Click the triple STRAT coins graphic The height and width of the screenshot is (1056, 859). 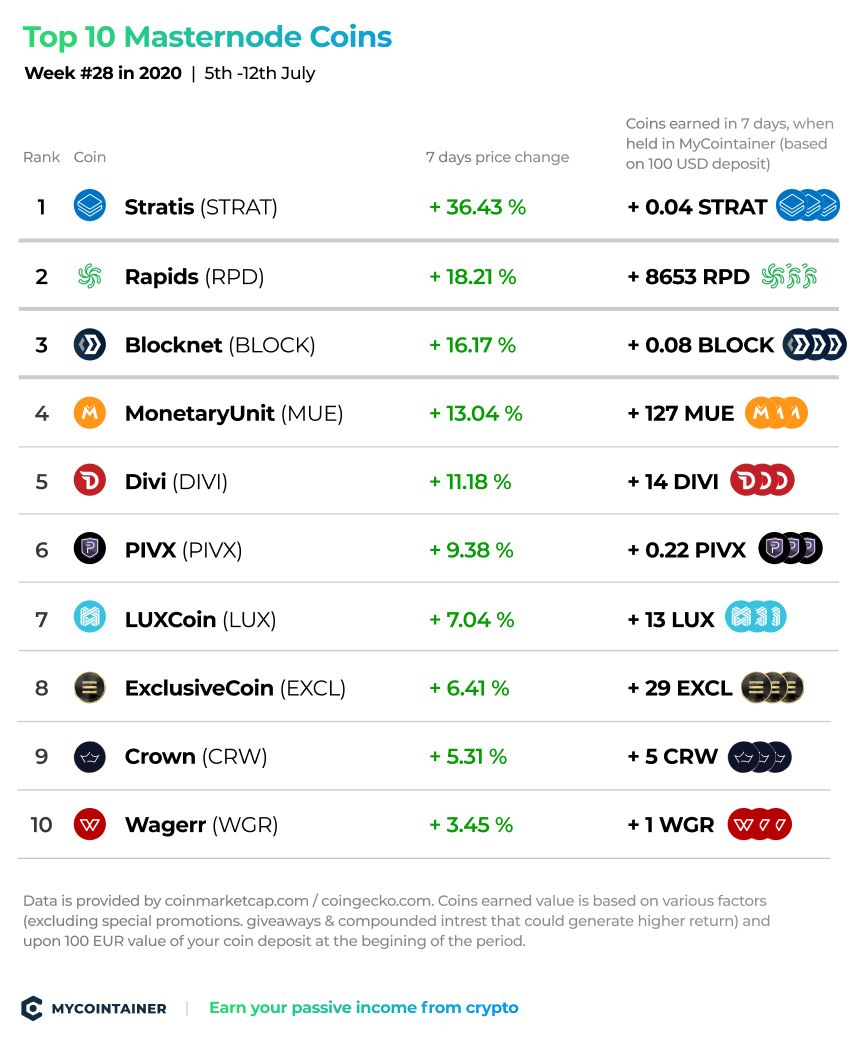[808, 205]
